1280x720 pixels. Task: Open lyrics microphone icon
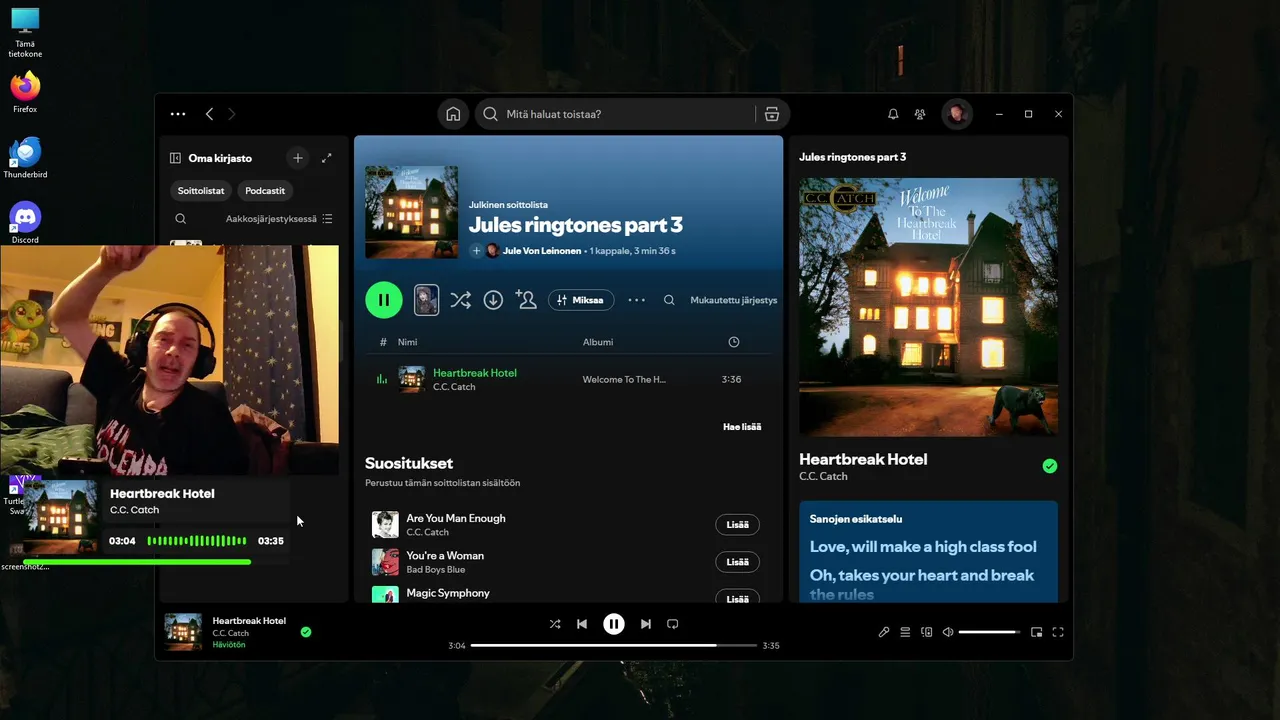pos(884,632)
